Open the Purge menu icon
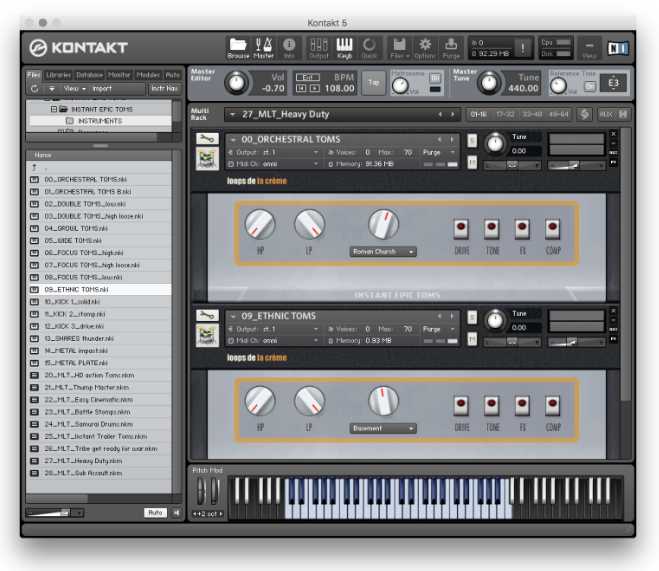Image resolution: width=659 pixels, height=571 pixels. [x=451, y=47]
